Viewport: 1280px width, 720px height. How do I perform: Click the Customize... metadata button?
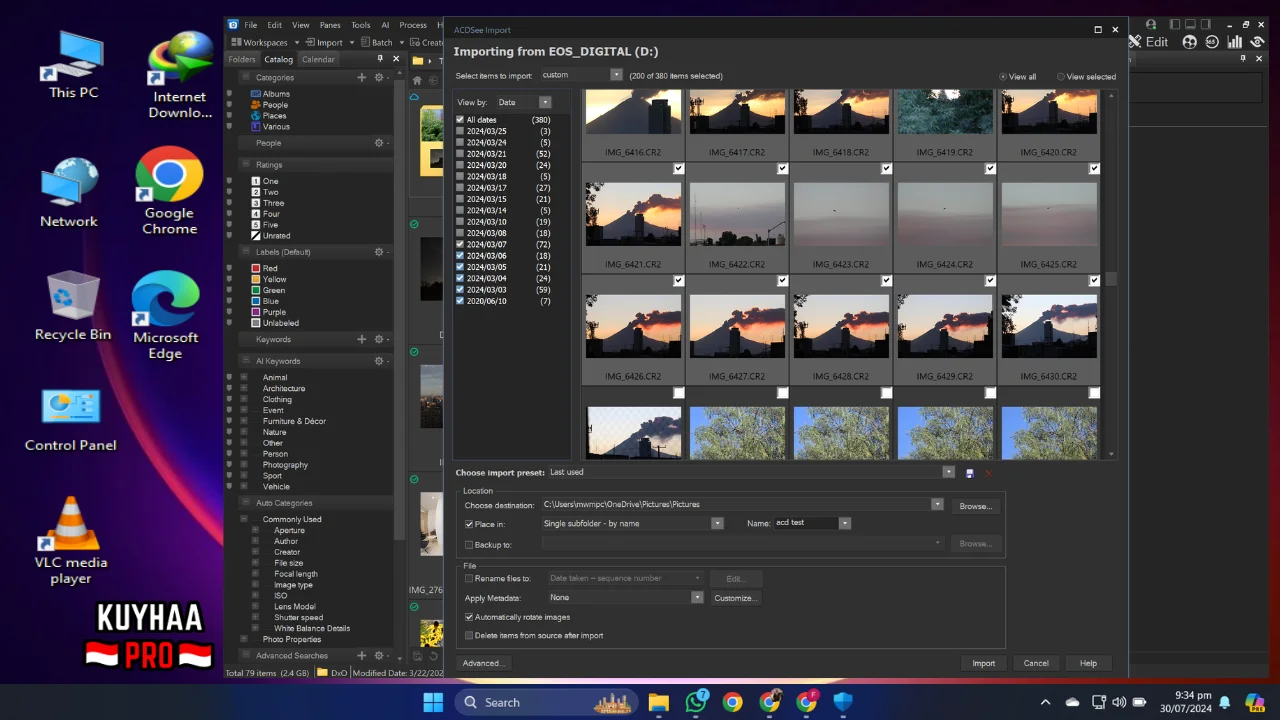pos(735,598)
